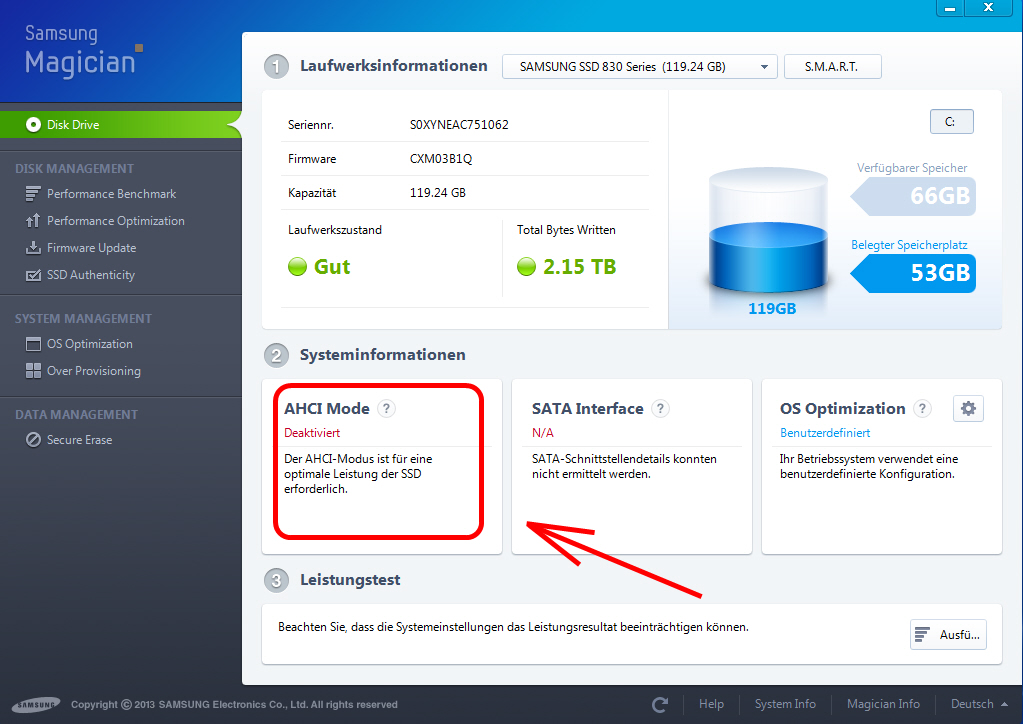The width and height of the screenshot is (1023, 724).
Task: Open the Disk Drive section
Action: (121, 125)
